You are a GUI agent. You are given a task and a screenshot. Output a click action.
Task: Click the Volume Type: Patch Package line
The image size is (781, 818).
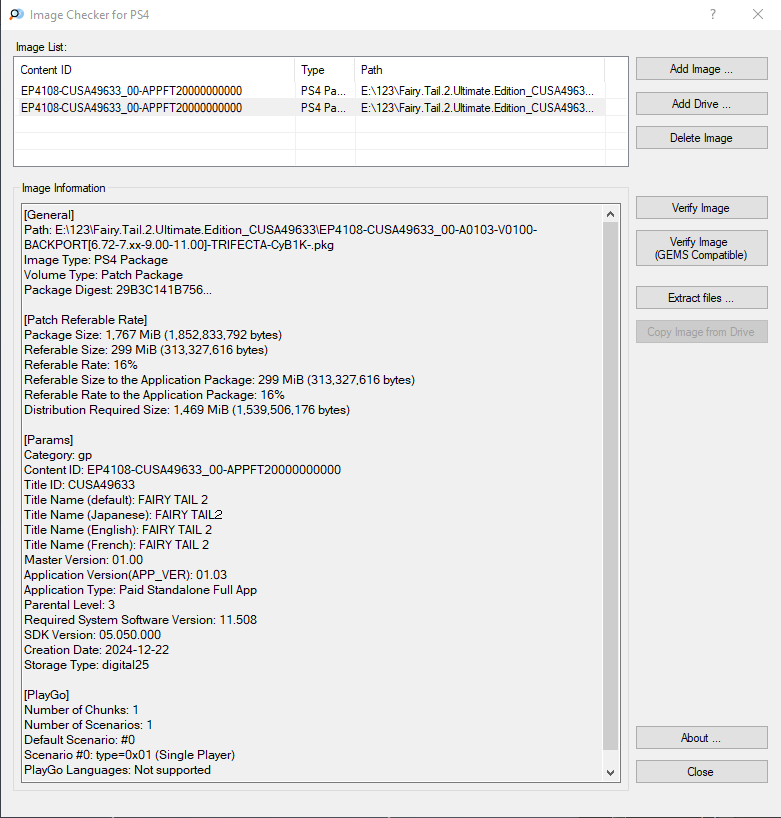coord(103,275)
